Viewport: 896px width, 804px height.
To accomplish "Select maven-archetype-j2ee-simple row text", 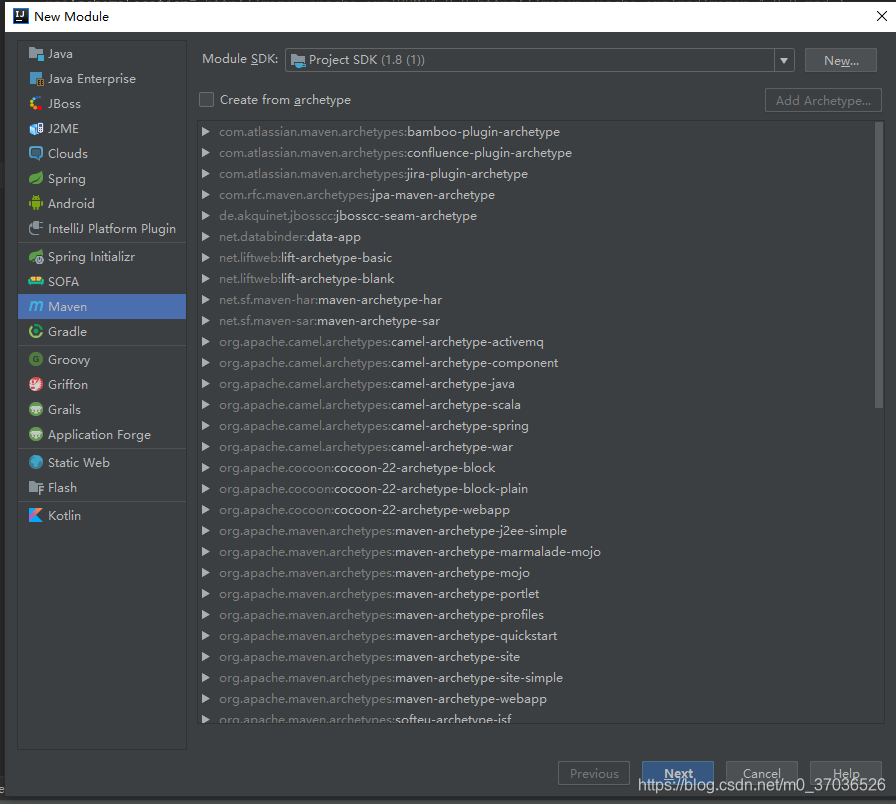I will [393, 531].
